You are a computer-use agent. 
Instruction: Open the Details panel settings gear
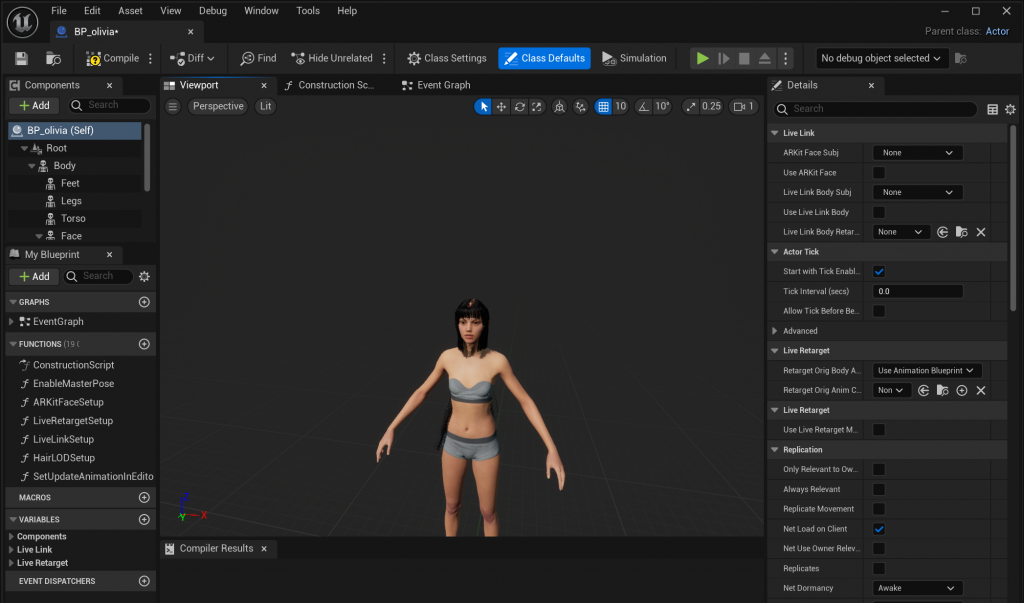click(1010, 109)
